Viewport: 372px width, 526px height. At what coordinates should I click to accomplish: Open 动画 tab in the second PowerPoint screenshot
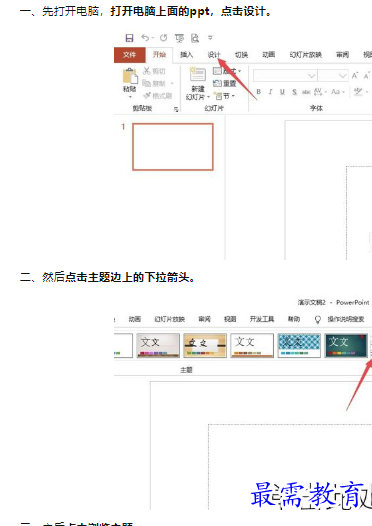(x=135, y=319)
